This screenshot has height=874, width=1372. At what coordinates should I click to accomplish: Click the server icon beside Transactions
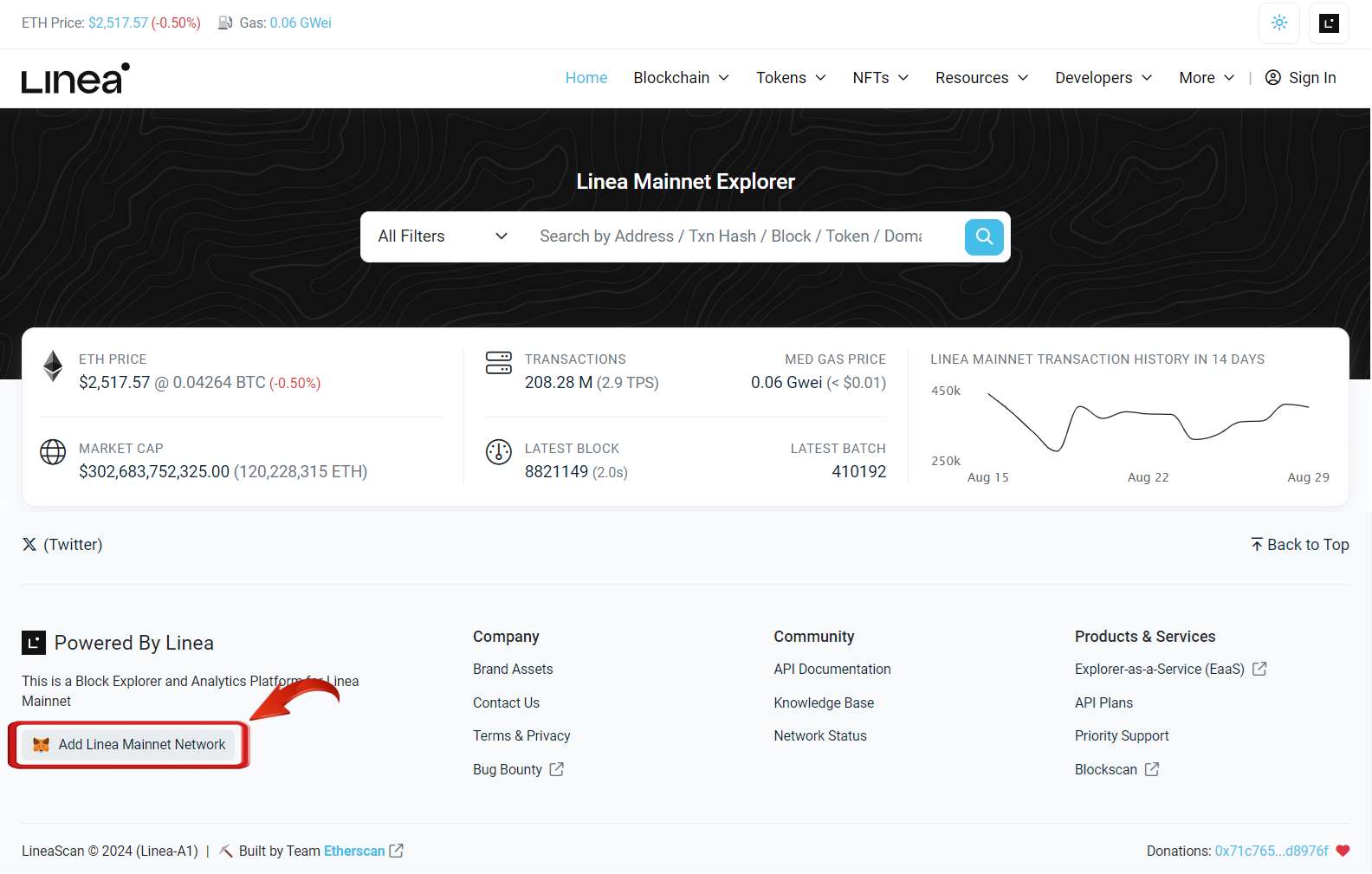[x=499, y=363]
